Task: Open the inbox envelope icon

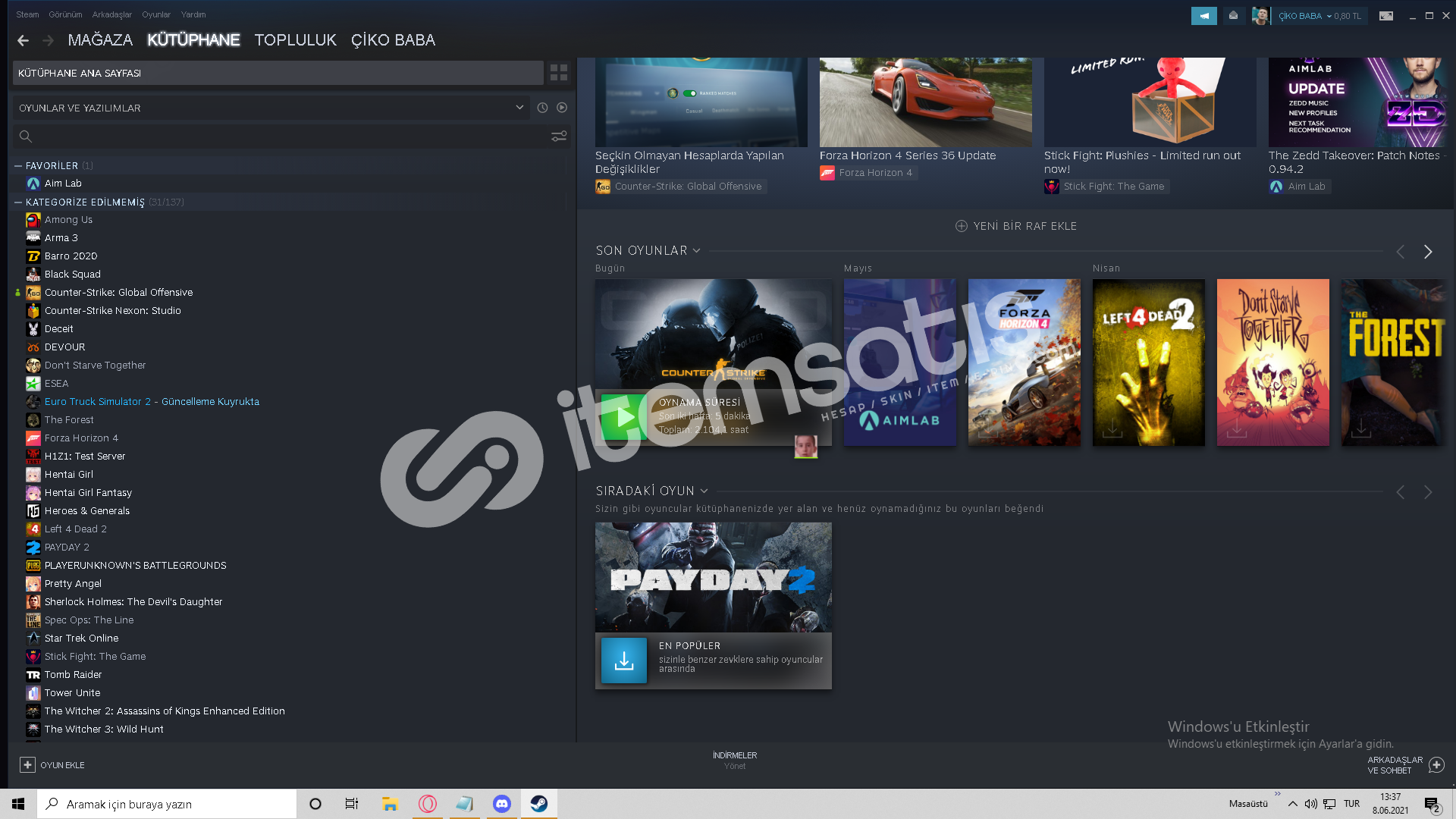Action: 1234,15
